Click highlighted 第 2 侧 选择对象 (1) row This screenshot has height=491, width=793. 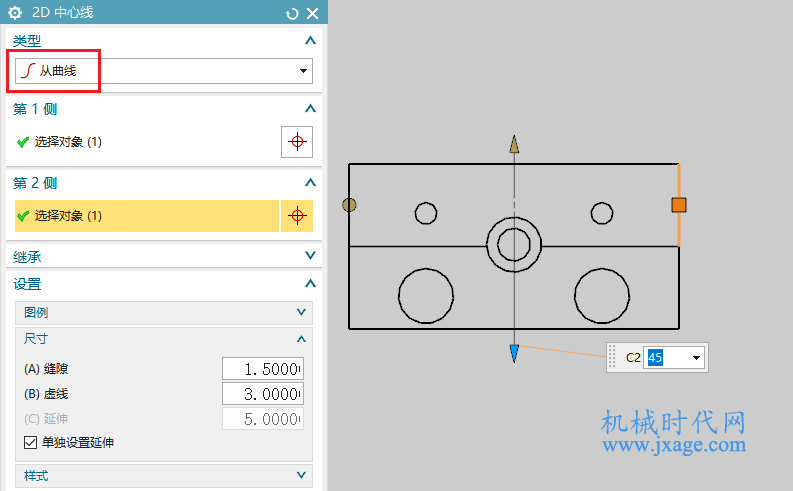click(147, 216)
